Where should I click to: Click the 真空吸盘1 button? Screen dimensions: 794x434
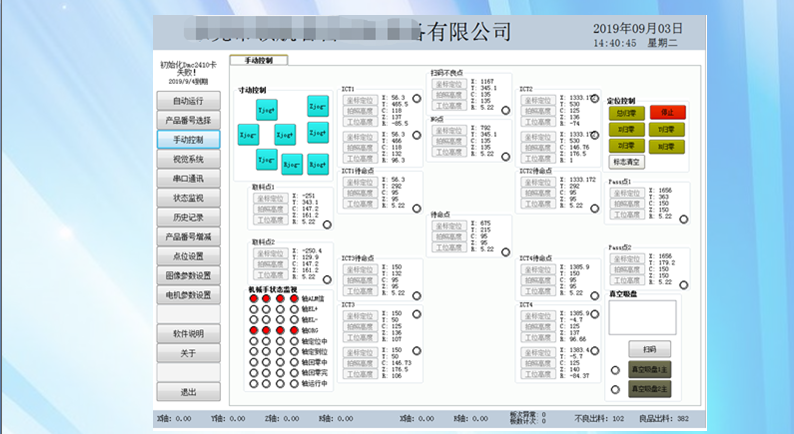coord(650,370)
